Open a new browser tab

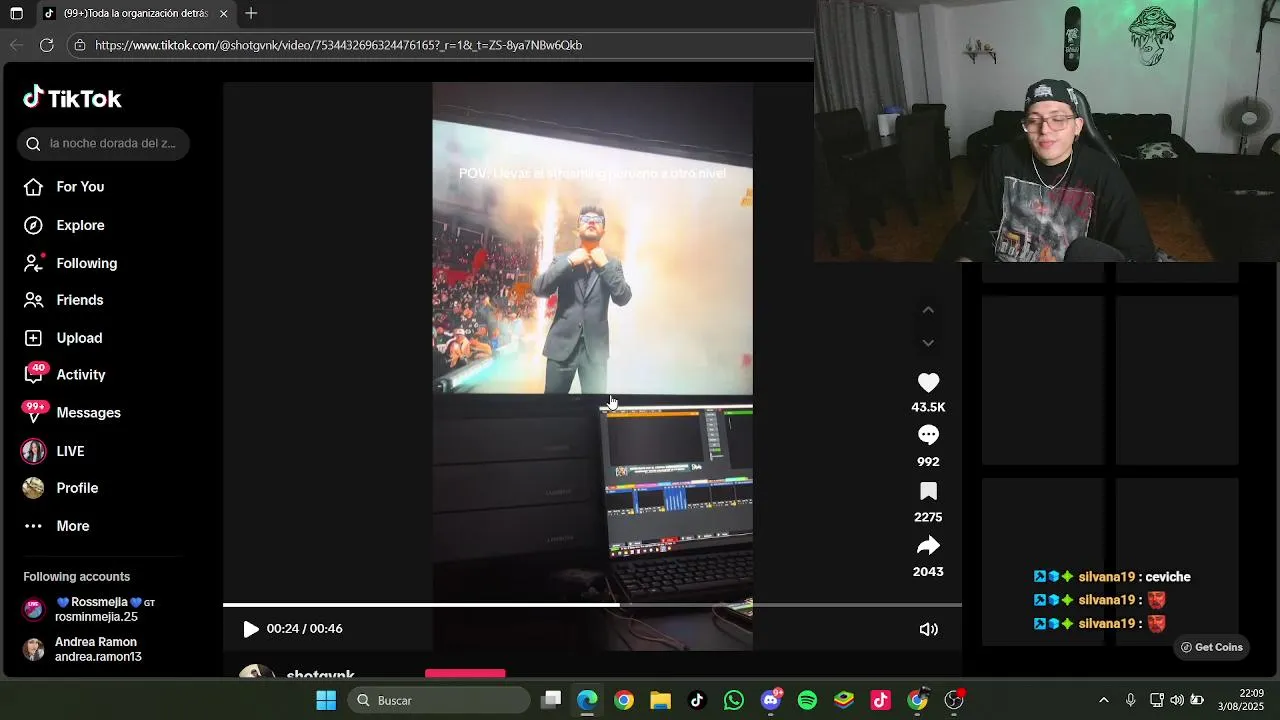click(x=251, y=13)
